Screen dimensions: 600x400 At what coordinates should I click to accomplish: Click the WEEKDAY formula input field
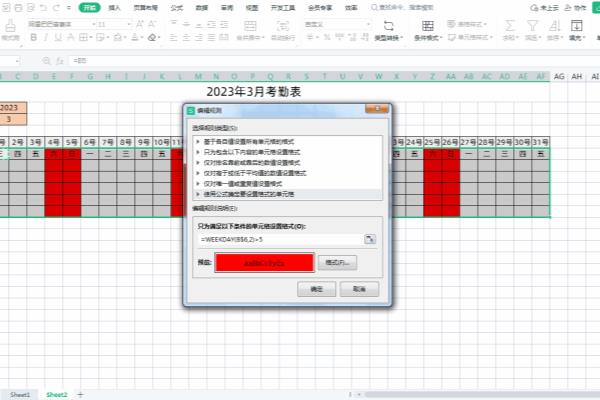point(281,240)
